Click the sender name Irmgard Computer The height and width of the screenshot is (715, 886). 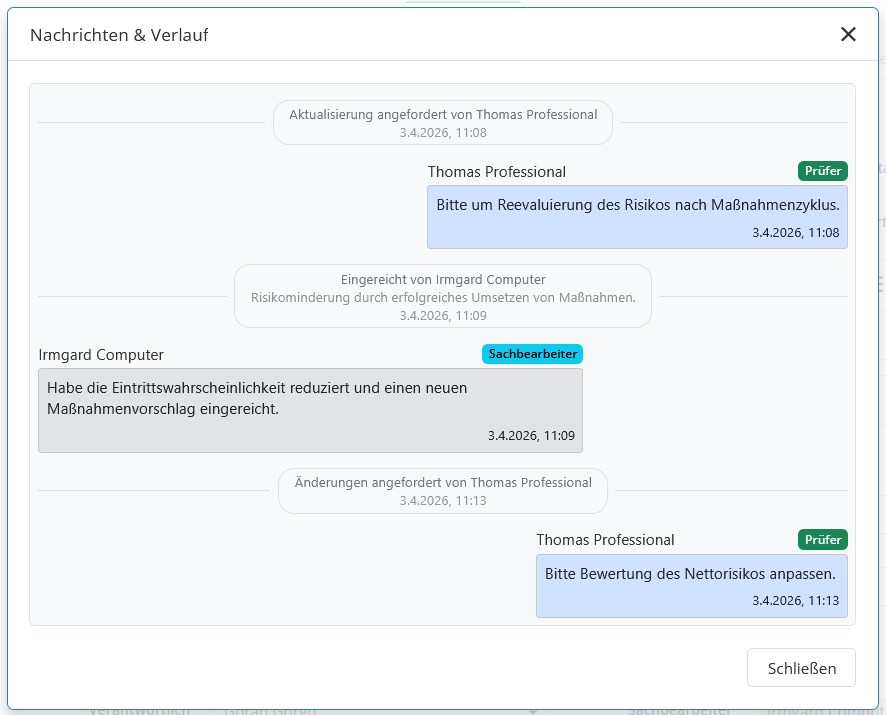pos(101,355)
